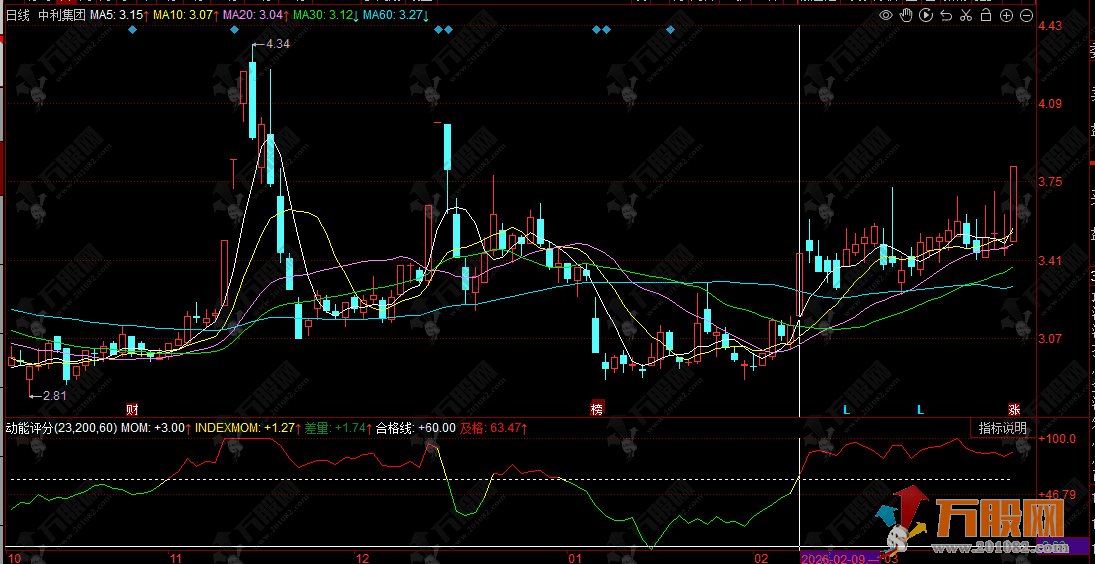Click the 中利集团 stock name

60,16
